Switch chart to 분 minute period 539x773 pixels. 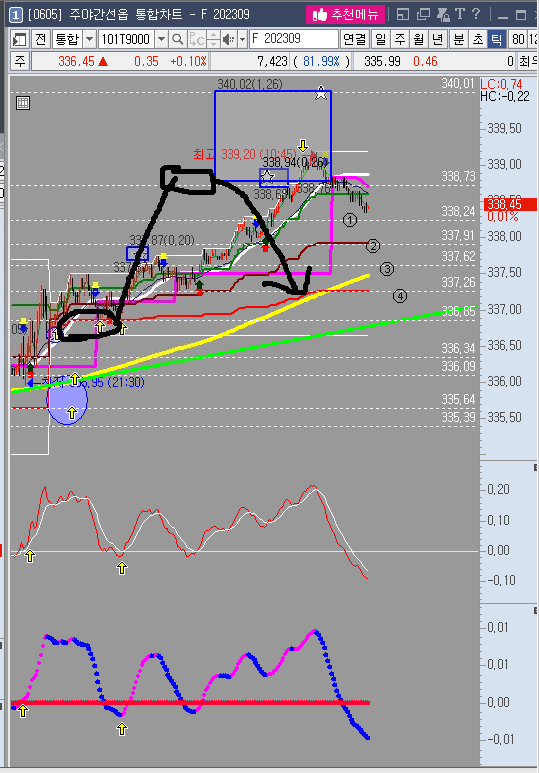tap(459, 39)
